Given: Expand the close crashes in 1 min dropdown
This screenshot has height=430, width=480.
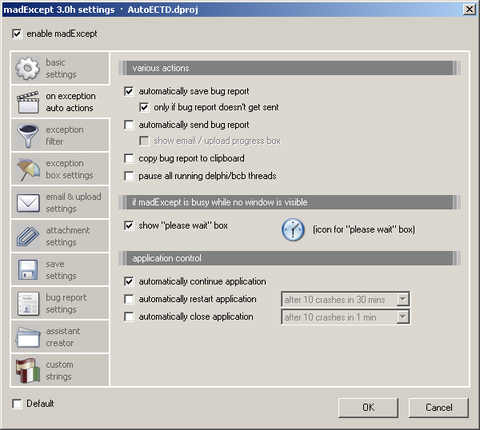Looking at the screenshot, I should point(403,317).
